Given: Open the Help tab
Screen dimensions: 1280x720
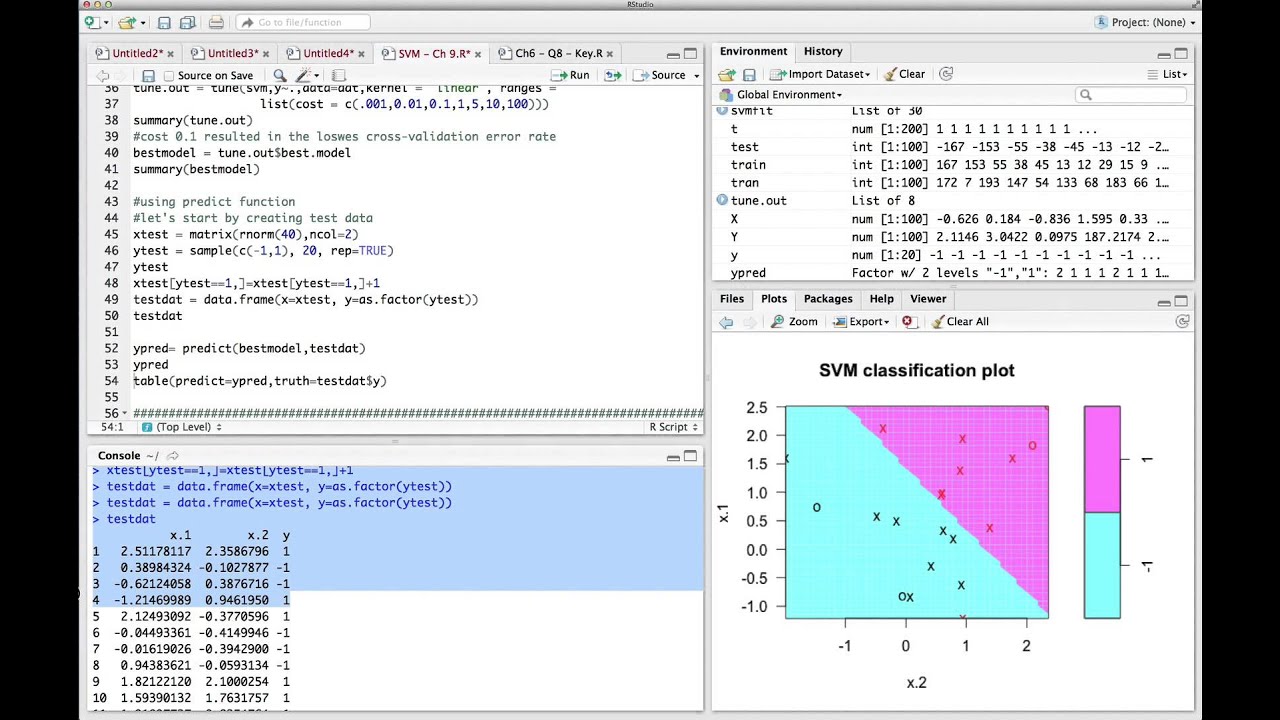Looking at the screenshot, I should (x=881, y=298).
